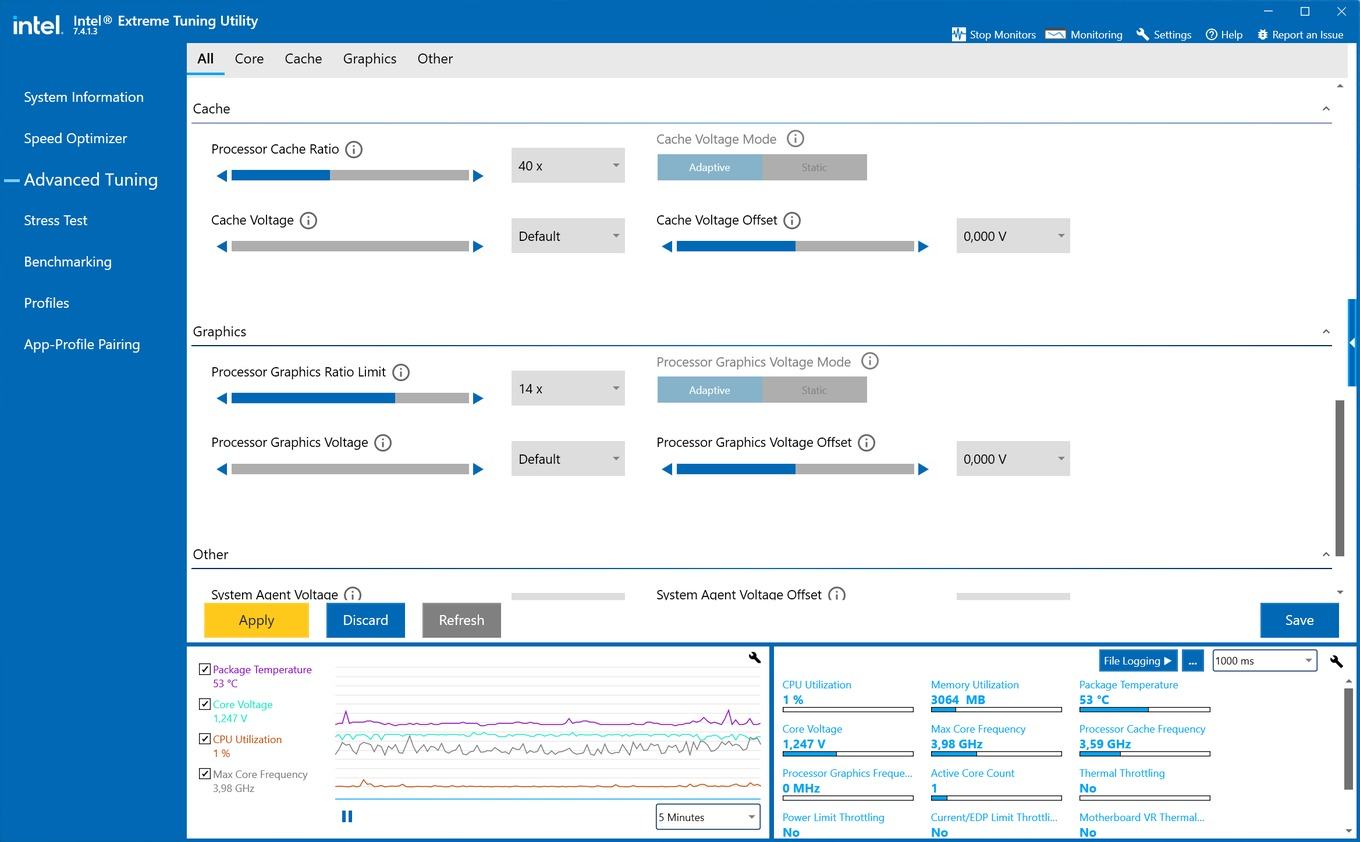Increase Cache Voltage Offset with right arrow
The width and height of the screenshot is (1360, 842).
click(x=923, y=246)
